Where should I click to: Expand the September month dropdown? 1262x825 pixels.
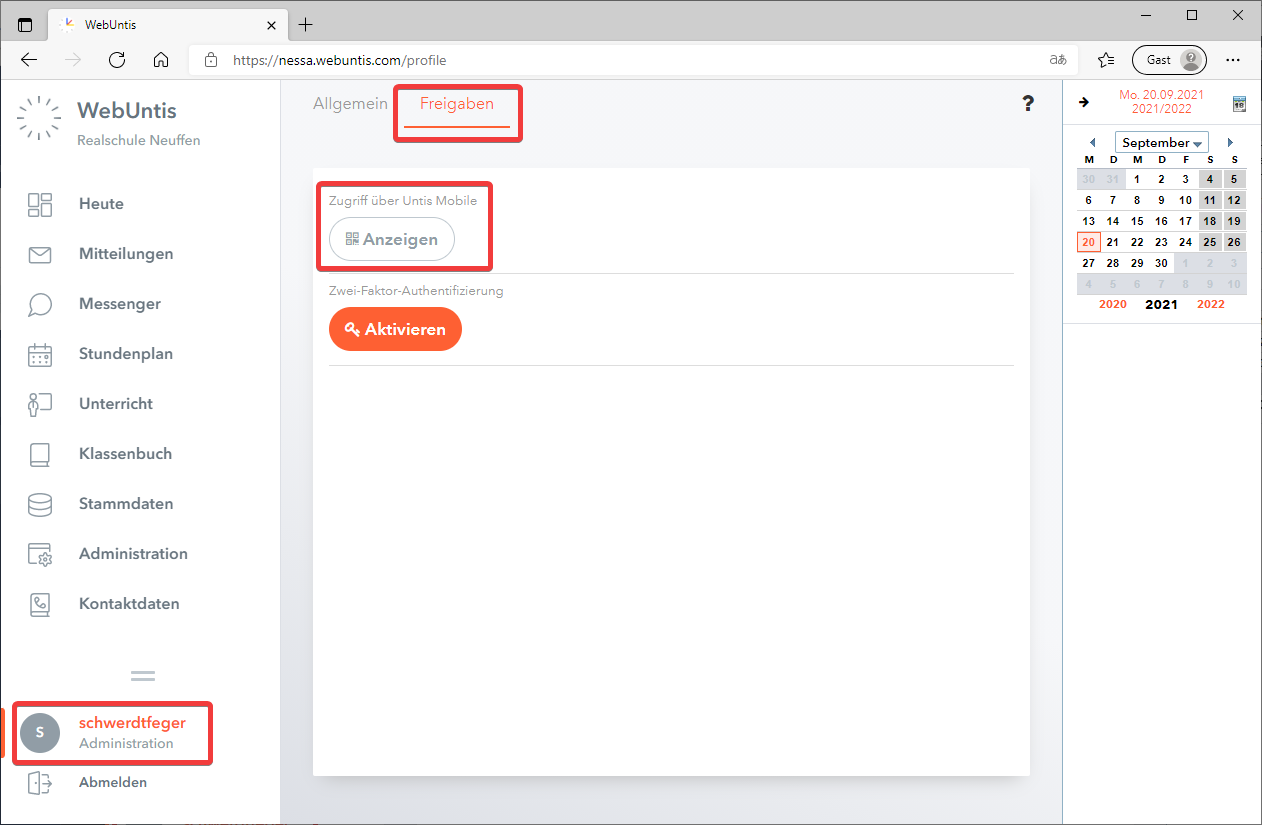pyautogui.click(x=1161, y=143)
